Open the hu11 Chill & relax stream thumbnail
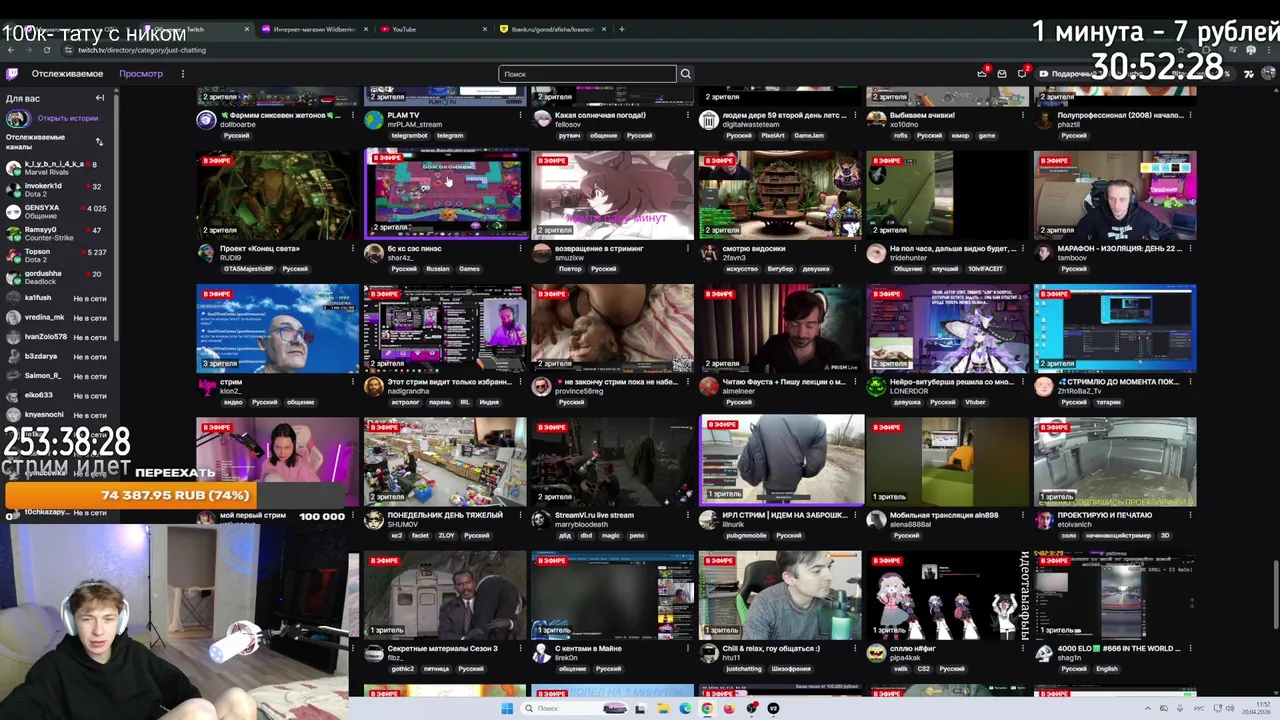The image size is (1280, 720). [780, 595]
